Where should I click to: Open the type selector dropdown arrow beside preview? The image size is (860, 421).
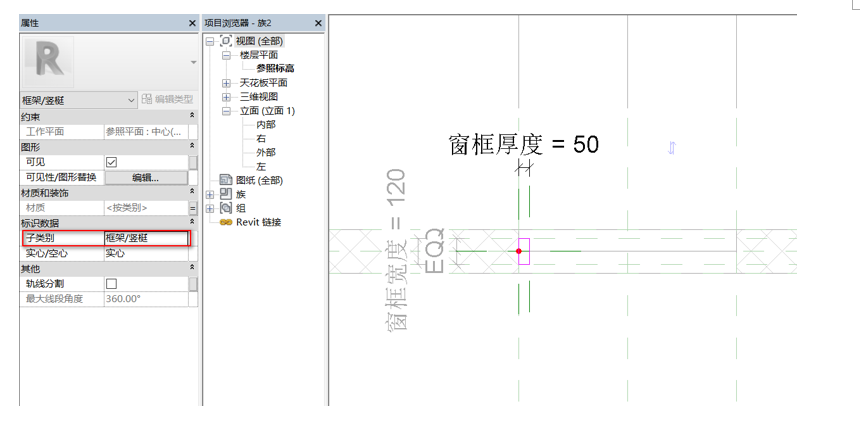click(x=193, y=62)
